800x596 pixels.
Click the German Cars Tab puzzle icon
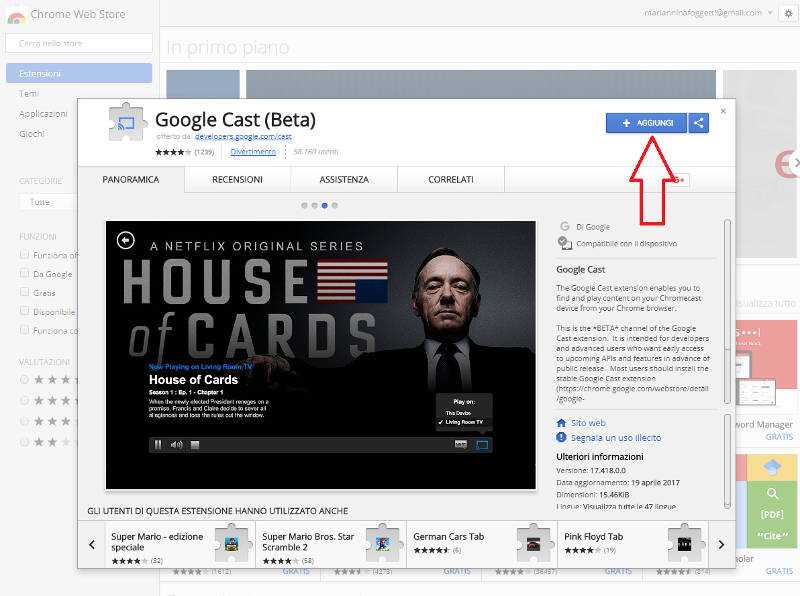click(534, 543)
